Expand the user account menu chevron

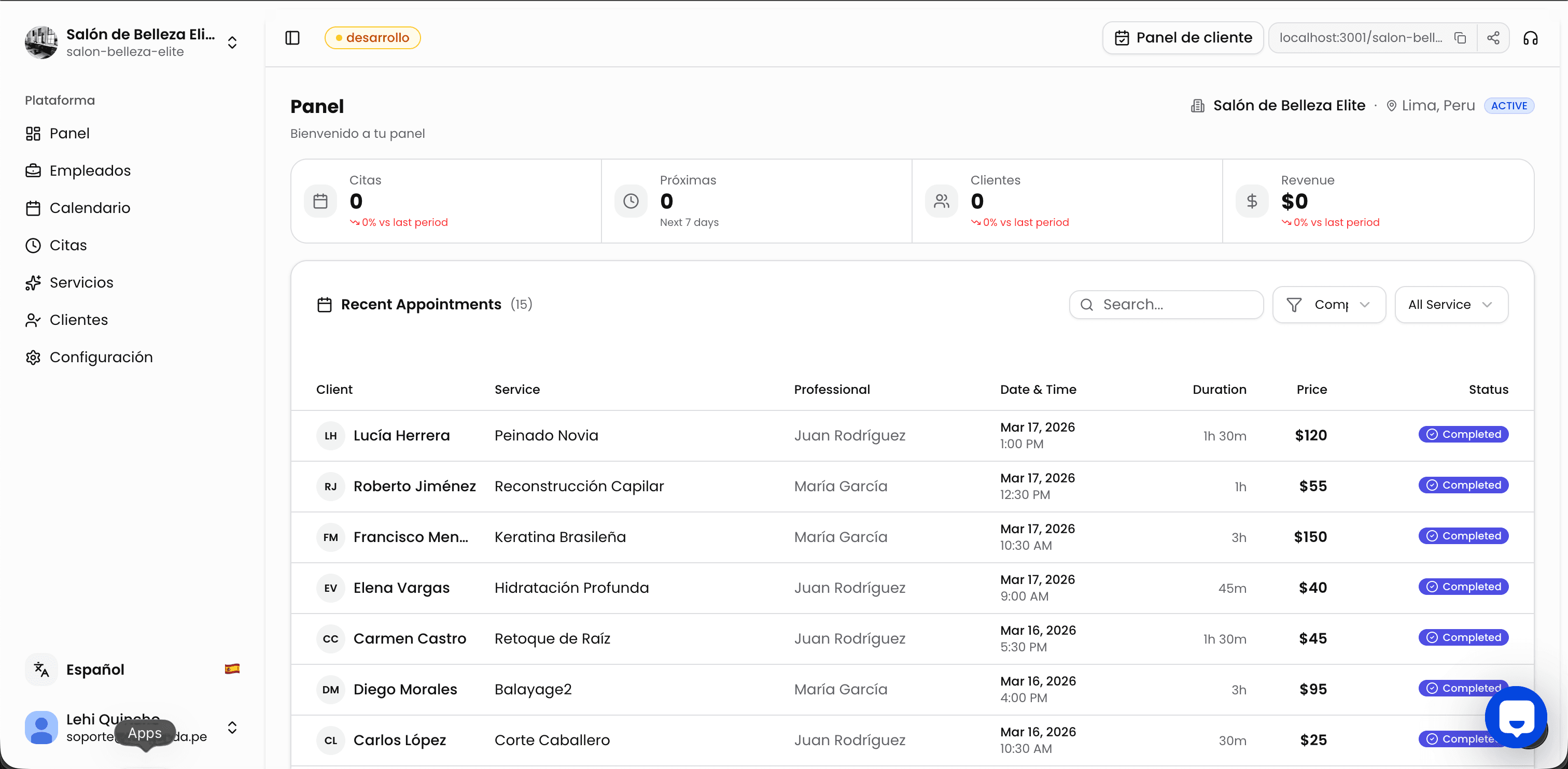(x=232, y=728)
